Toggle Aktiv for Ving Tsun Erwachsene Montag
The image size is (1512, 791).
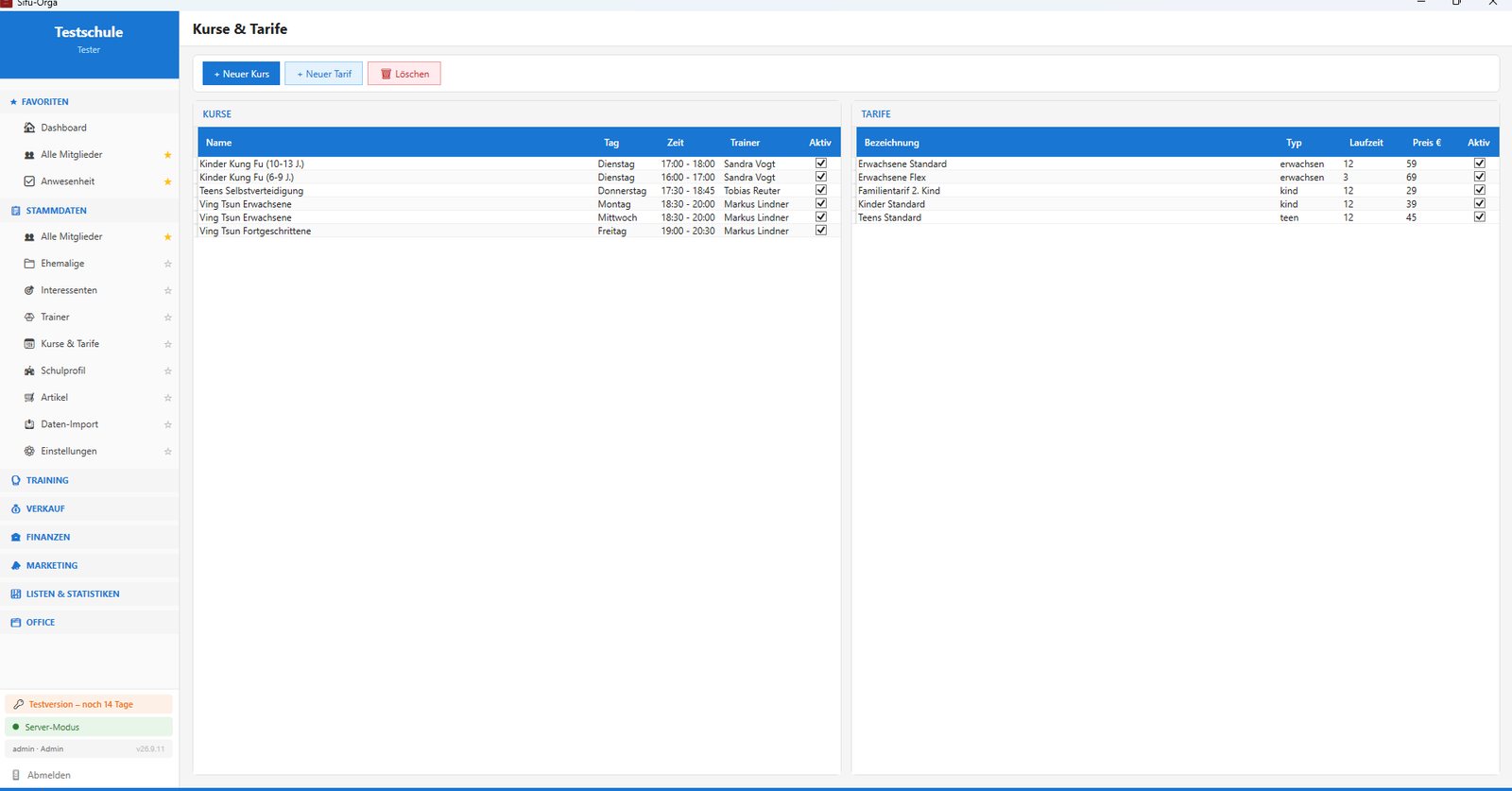pyautogui.click(x=821, y=203)
